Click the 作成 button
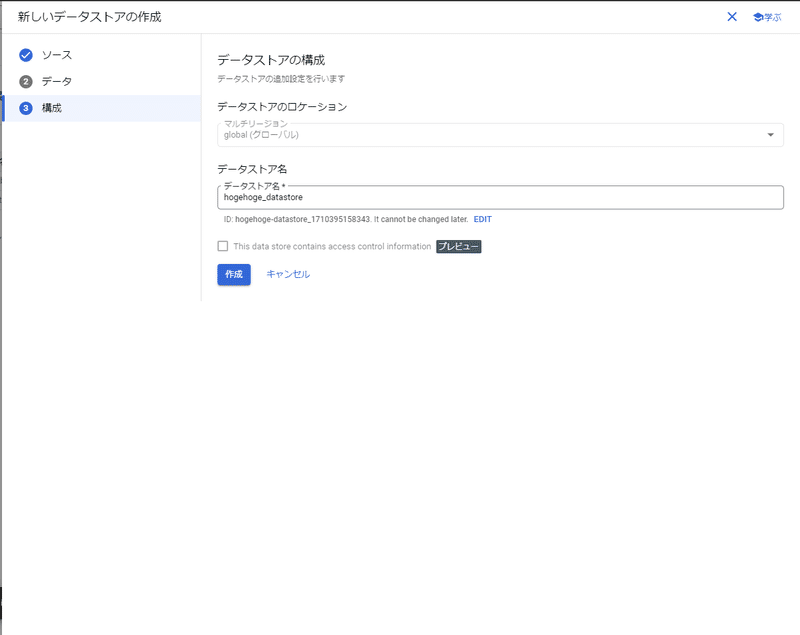This screenshot has height=635, width=800. pyautogui.click(x=234, y=274)
